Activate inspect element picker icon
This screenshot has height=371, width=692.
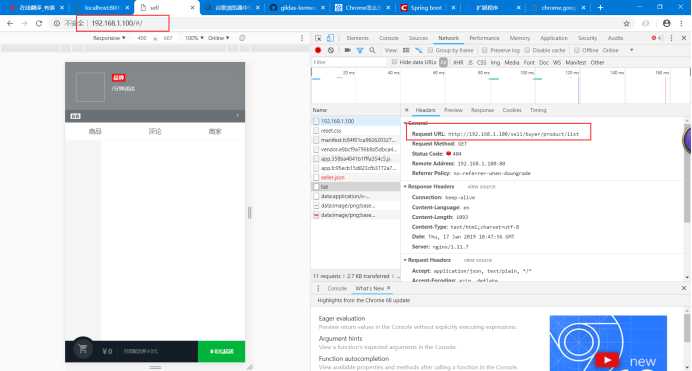[x=318, y=38]
